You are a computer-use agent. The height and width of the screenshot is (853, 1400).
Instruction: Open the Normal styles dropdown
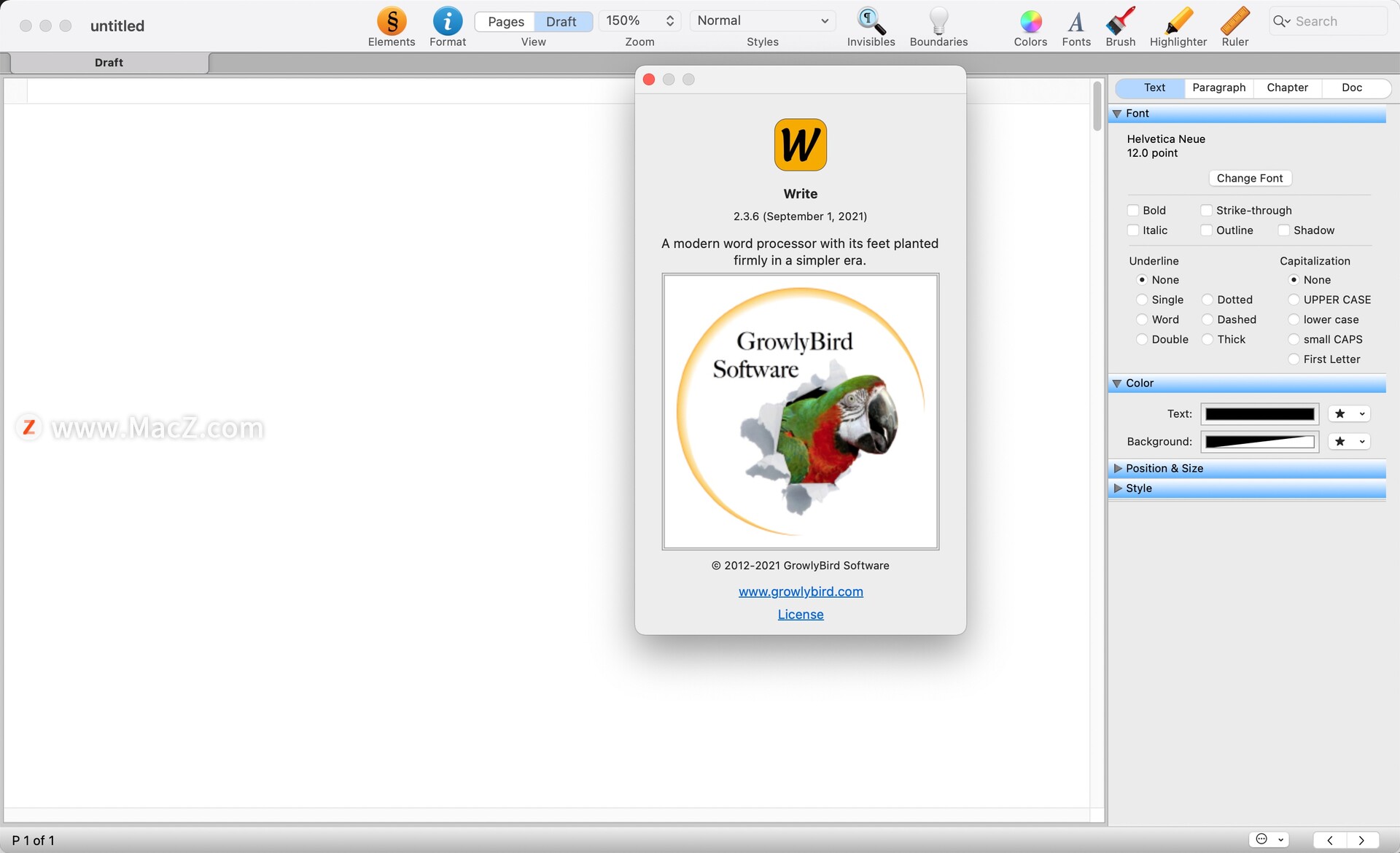click(x=763, y=21)
